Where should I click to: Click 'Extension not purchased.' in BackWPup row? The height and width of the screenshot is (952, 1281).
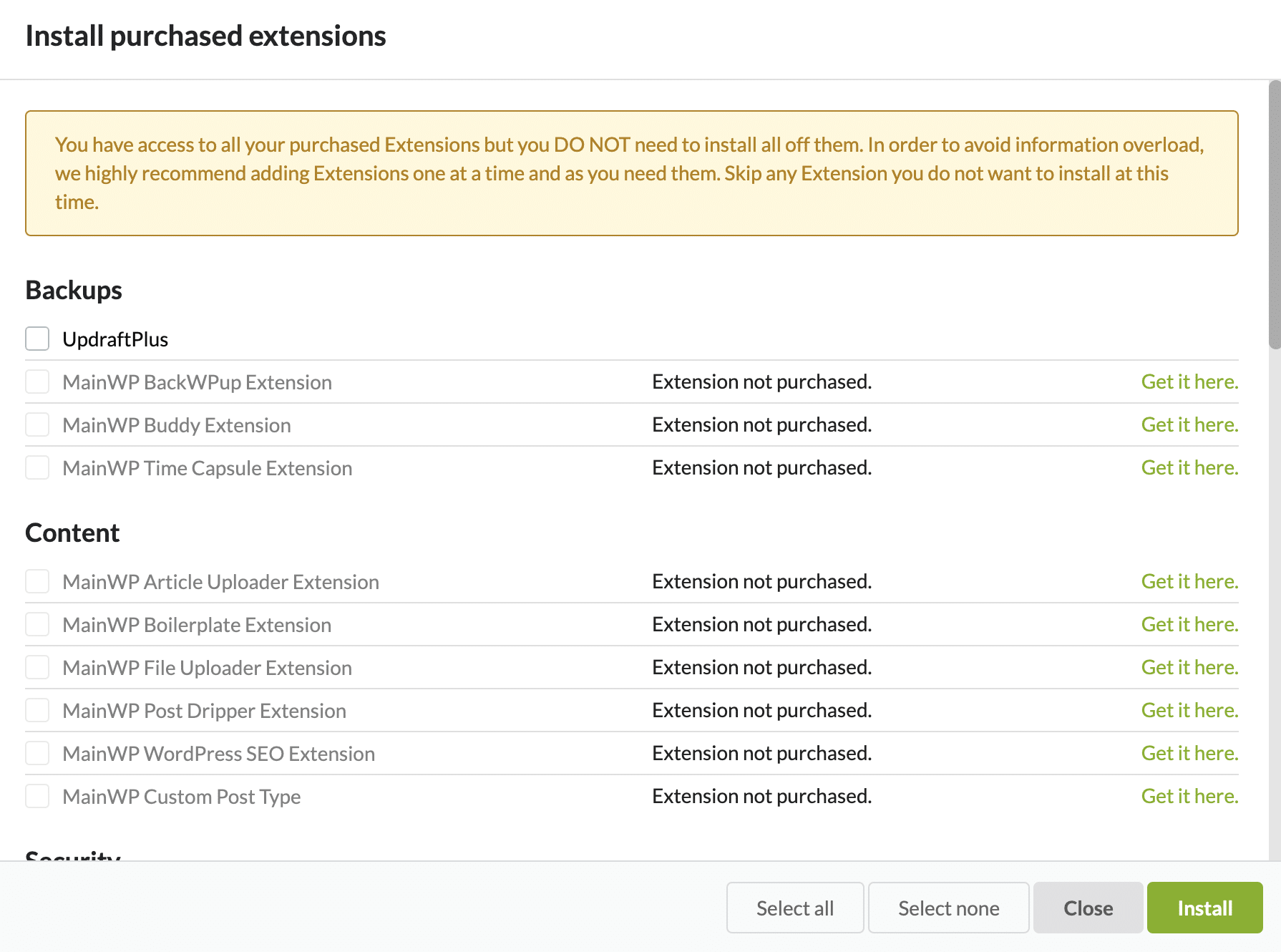[761, 382]
